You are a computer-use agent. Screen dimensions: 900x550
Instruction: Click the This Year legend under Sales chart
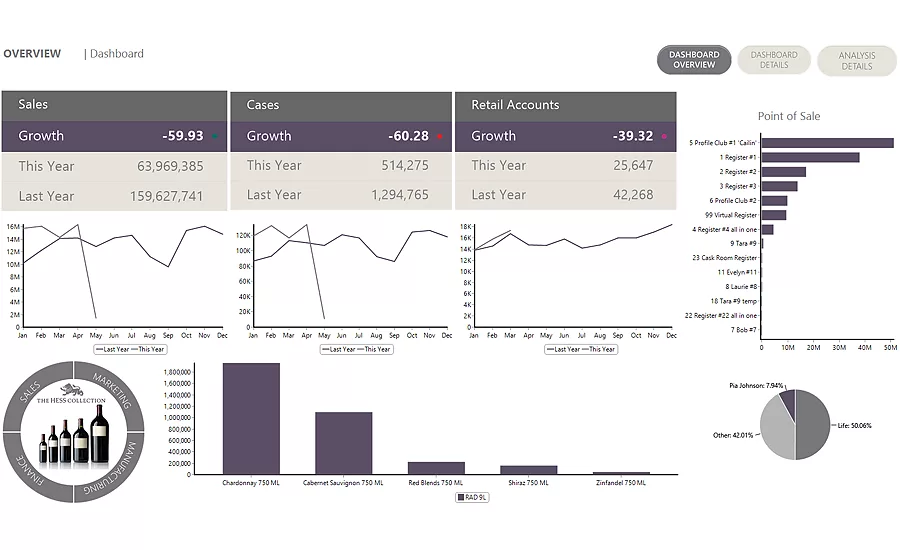click(148, 349)
